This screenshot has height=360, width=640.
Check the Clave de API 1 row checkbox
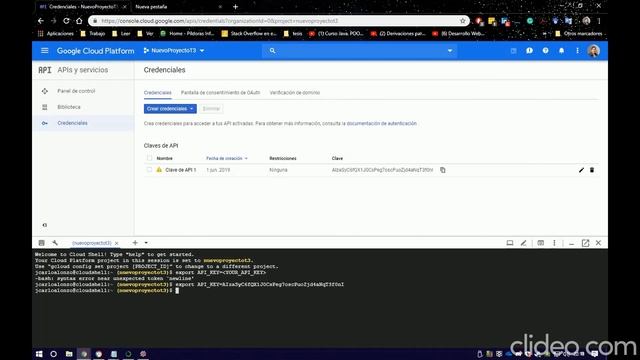pyautogui.click(x=149, y=170)
